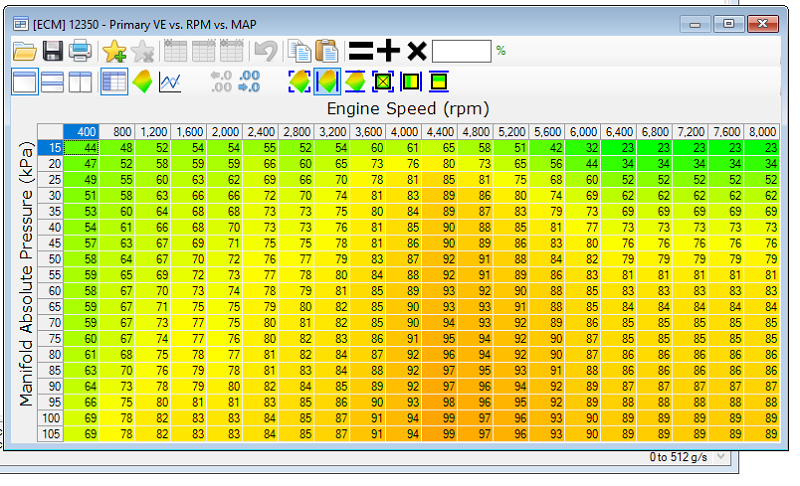800x486 pixels.
Task: Add table to favorites with star-plus icon
Action: [x=114, y=51]
